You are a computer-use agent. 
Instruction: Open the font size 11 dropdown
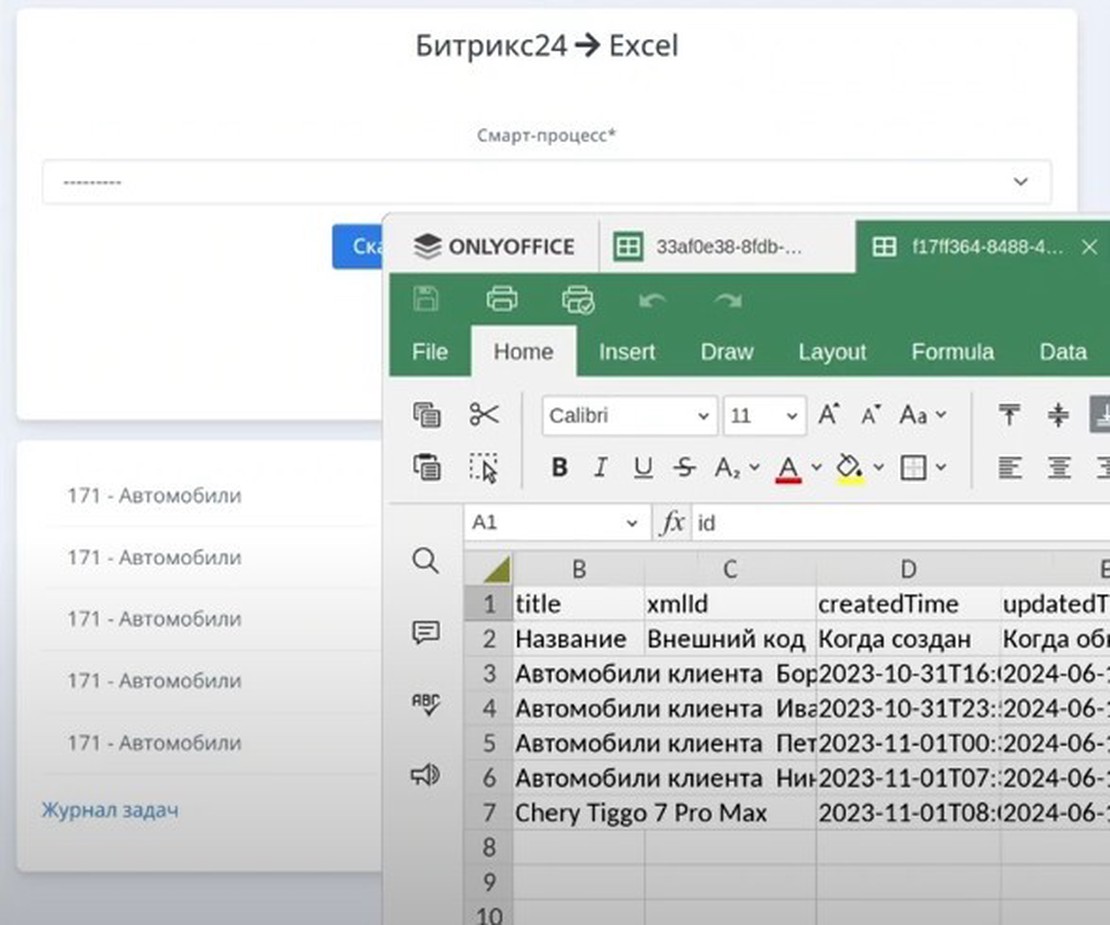[764, 416]
